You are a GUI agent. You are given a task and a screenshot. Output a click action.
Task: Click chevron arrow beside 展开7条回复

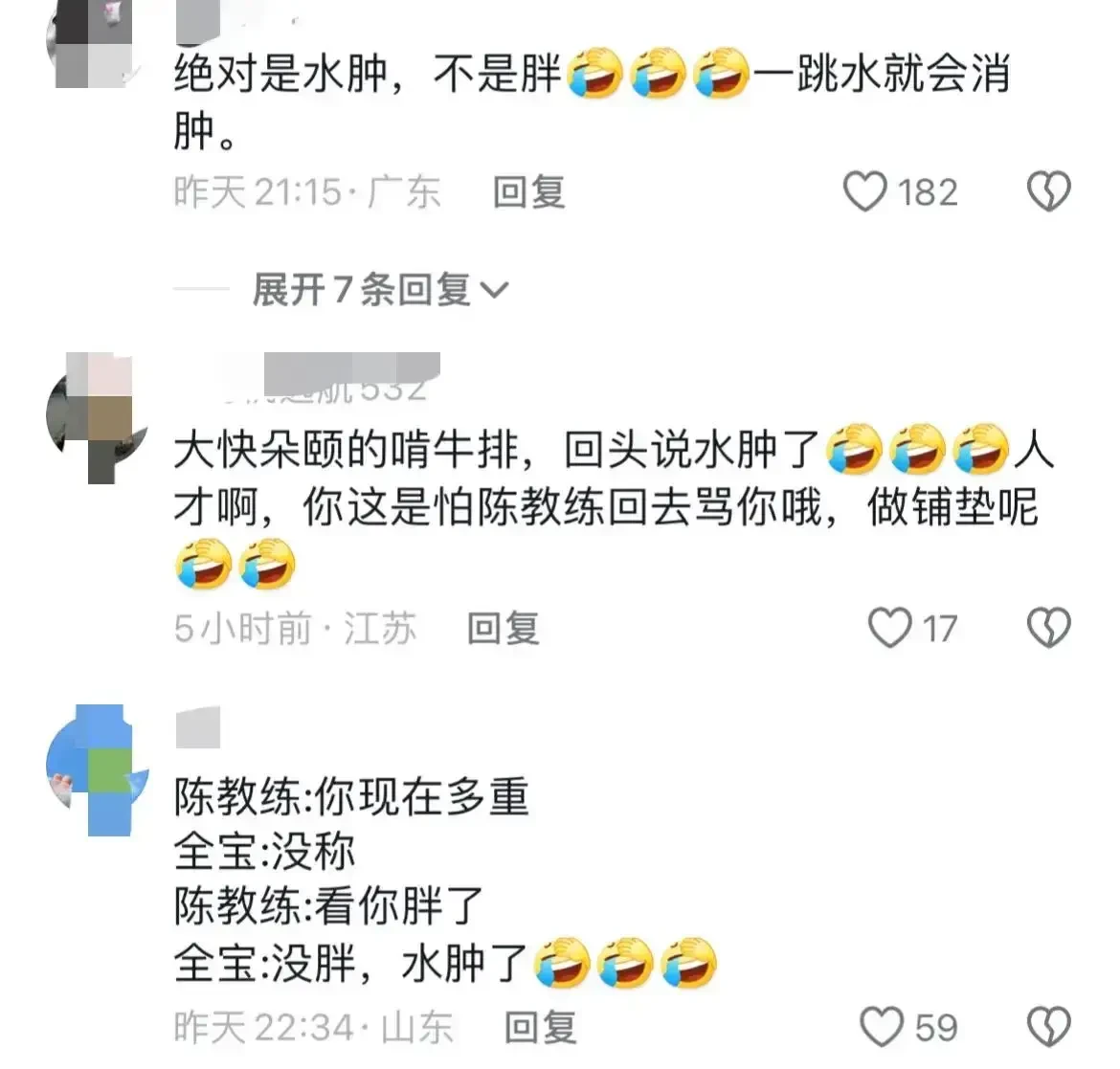click(494, 290)
